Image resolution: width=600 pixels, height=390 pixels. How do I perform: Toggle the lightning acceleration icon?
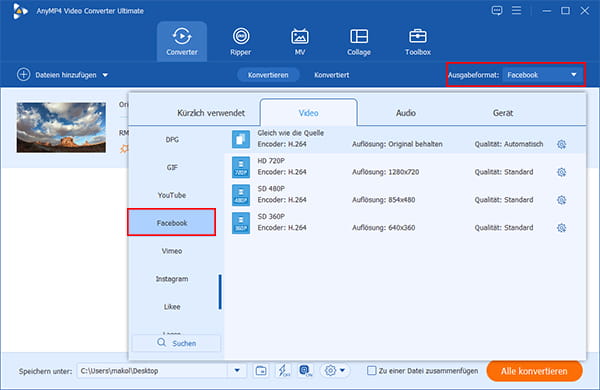click(x=284, y=370)
